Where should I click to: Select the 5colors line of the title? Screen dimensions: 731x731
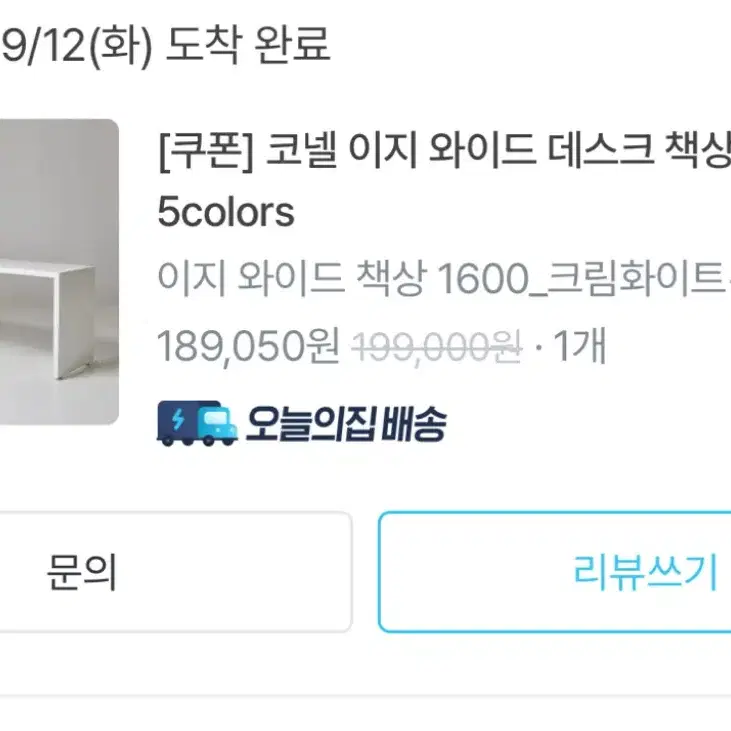226,213
